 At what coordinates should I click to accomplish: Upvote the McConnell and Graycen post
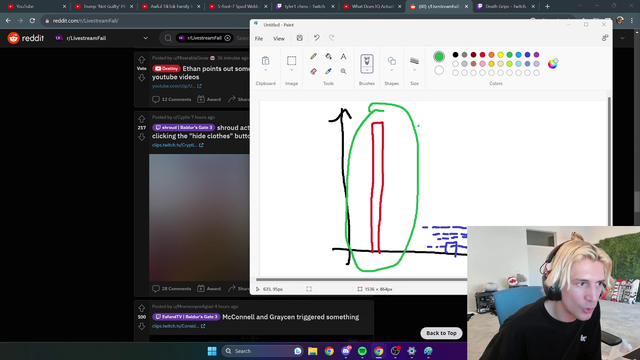142,308
